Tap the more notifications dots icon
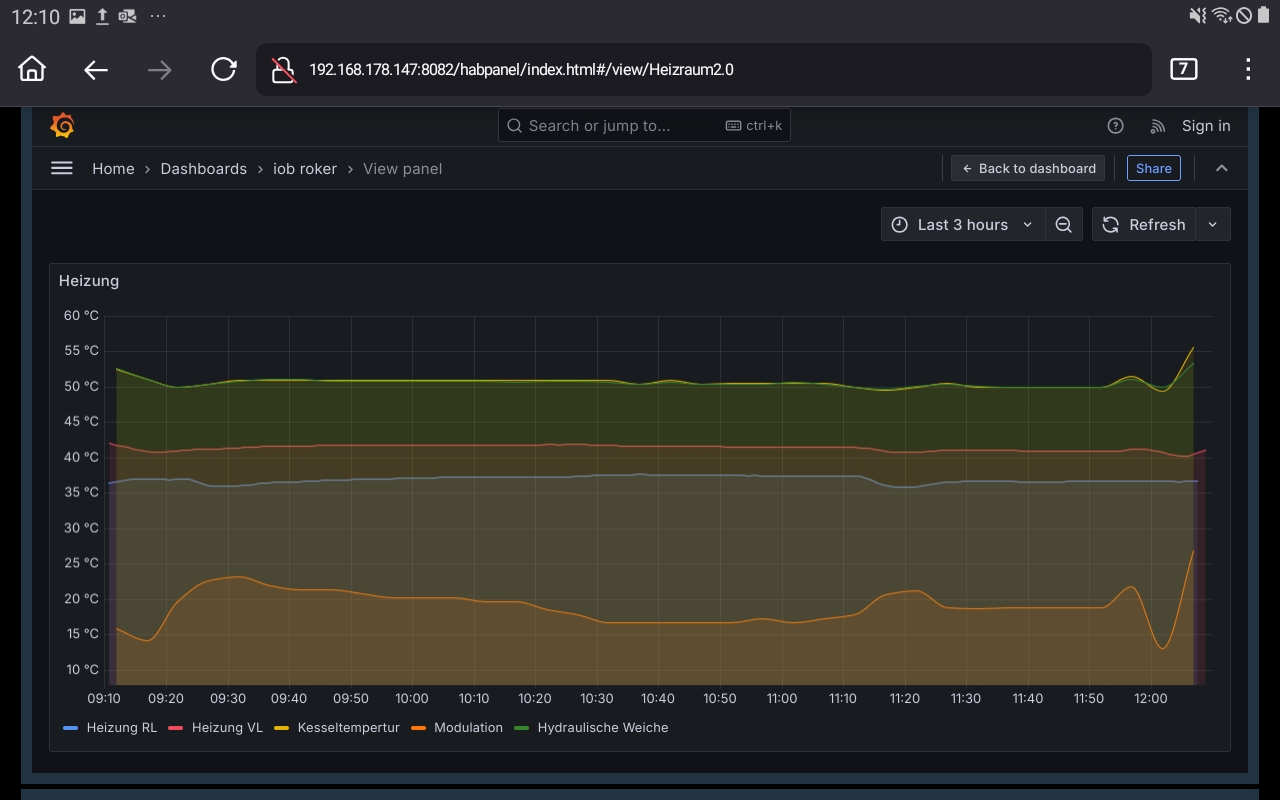Image resolution: width=1280 pixels, height=800 pixels. pos(156,17)
